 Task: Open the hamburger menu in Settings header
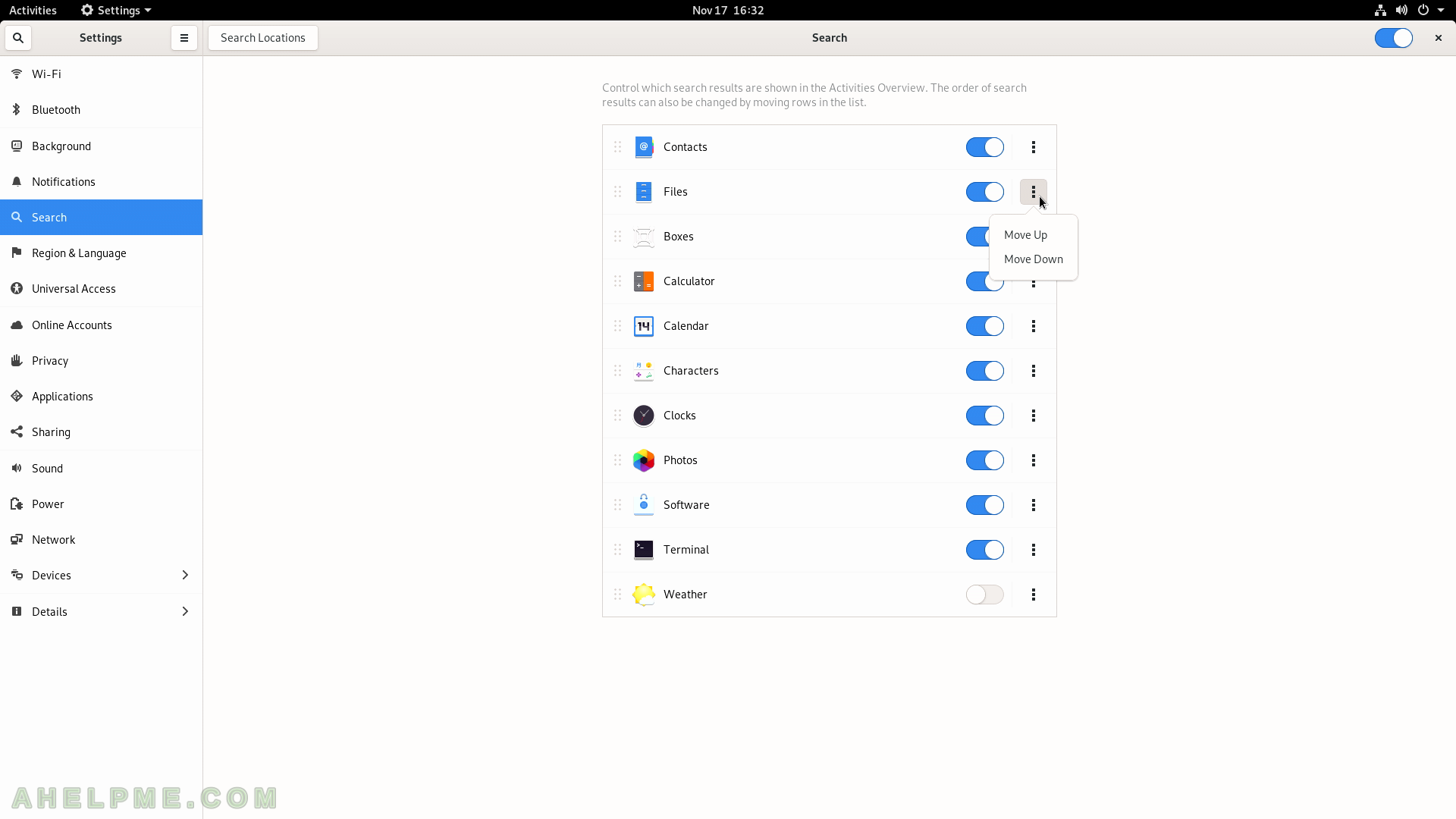[184, 38]
